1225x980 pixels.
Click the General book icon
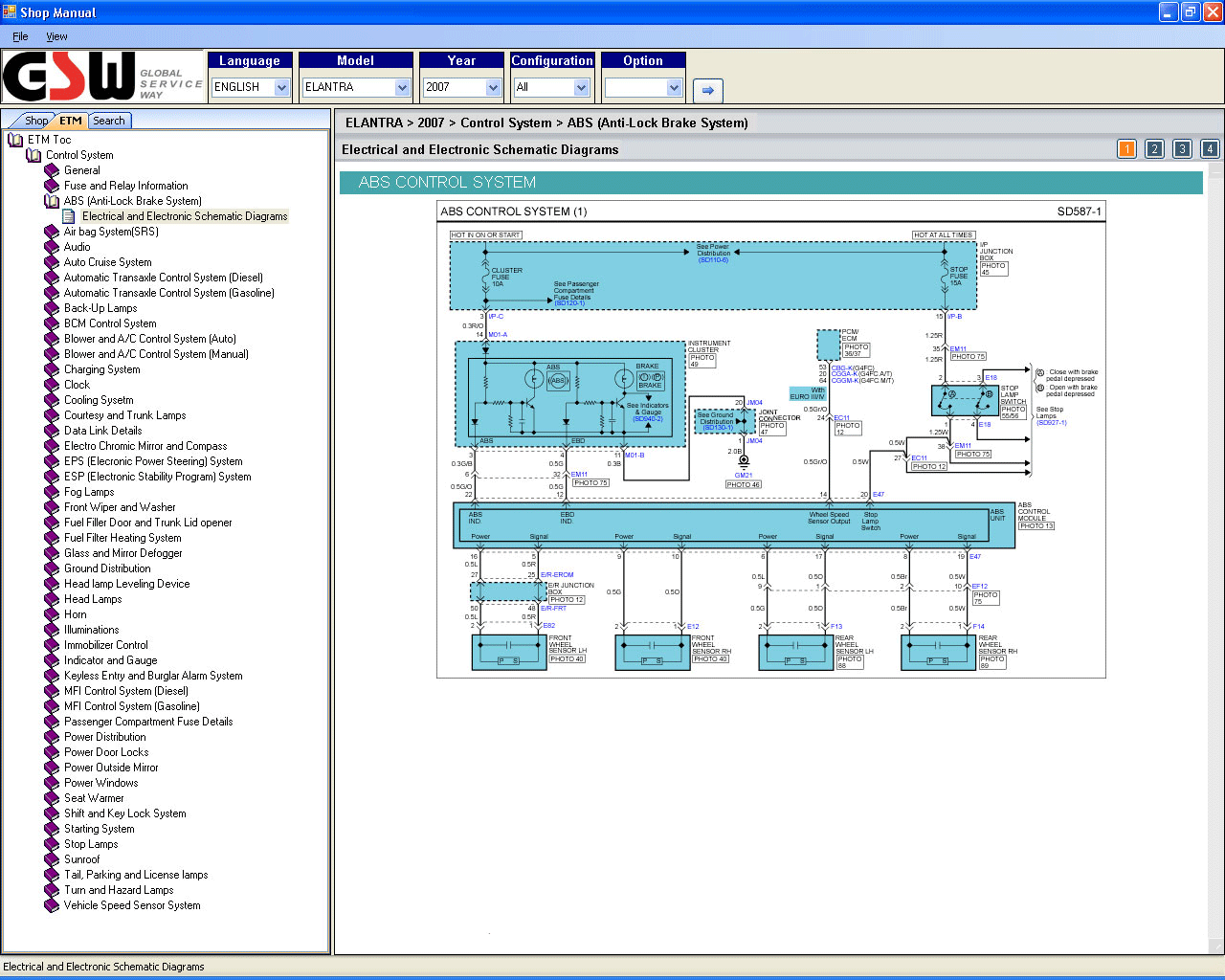point(52,170)
